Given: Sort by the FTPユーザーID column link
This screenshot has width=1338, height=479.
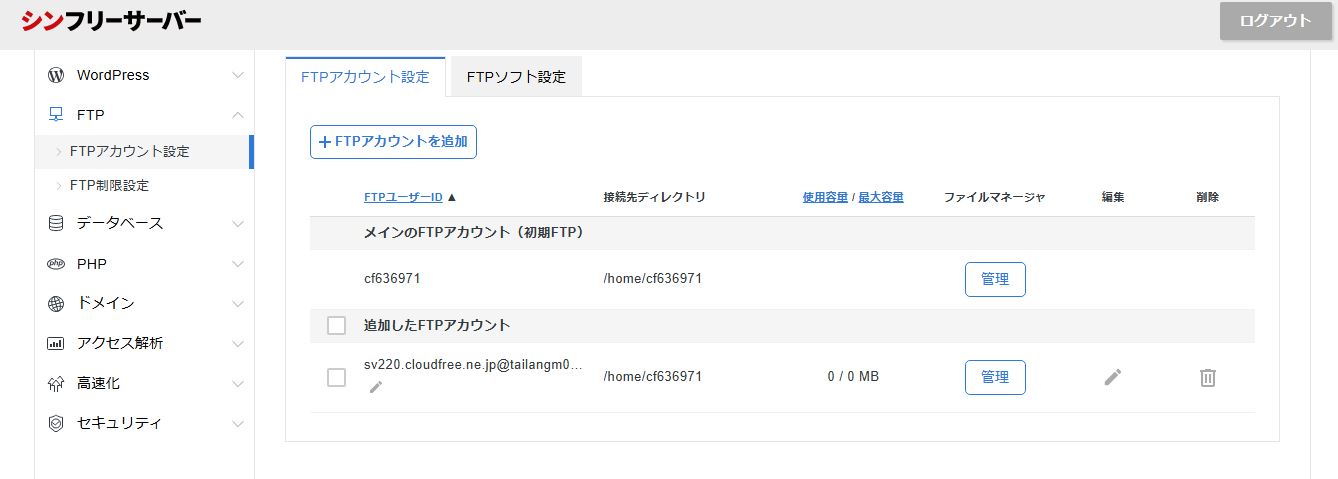Looking at the screenshot, I should point(403,197).
